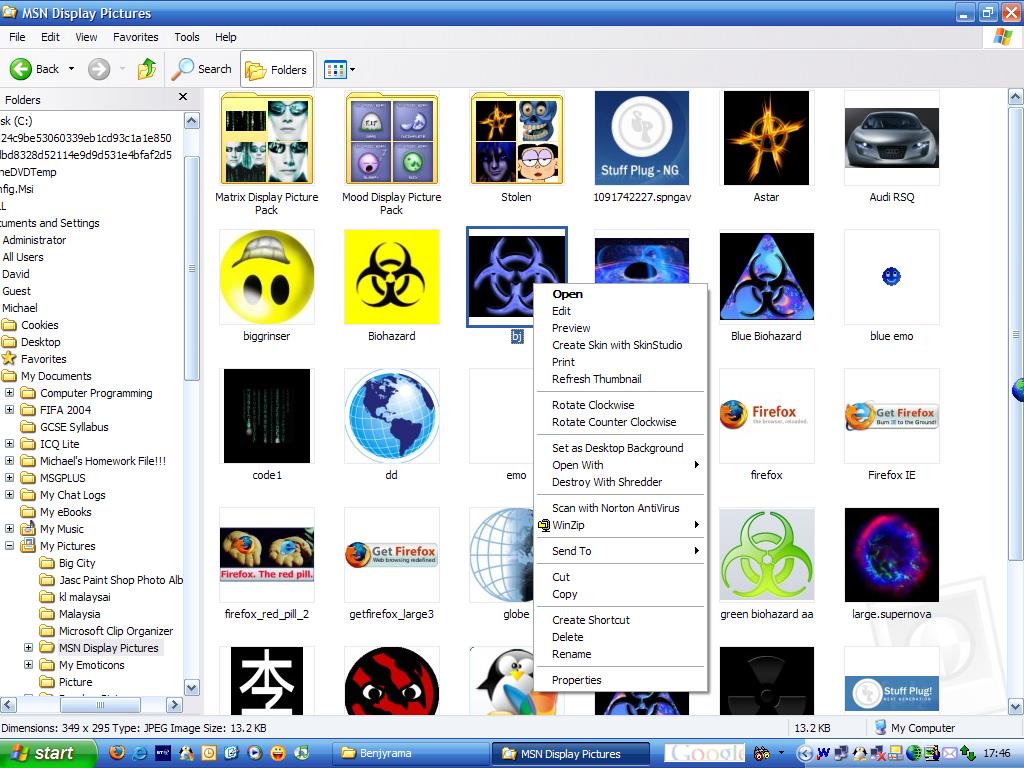Expand the Computer Programming folder node
This screenshot has width=1024, height=768.
click(10, 393)
